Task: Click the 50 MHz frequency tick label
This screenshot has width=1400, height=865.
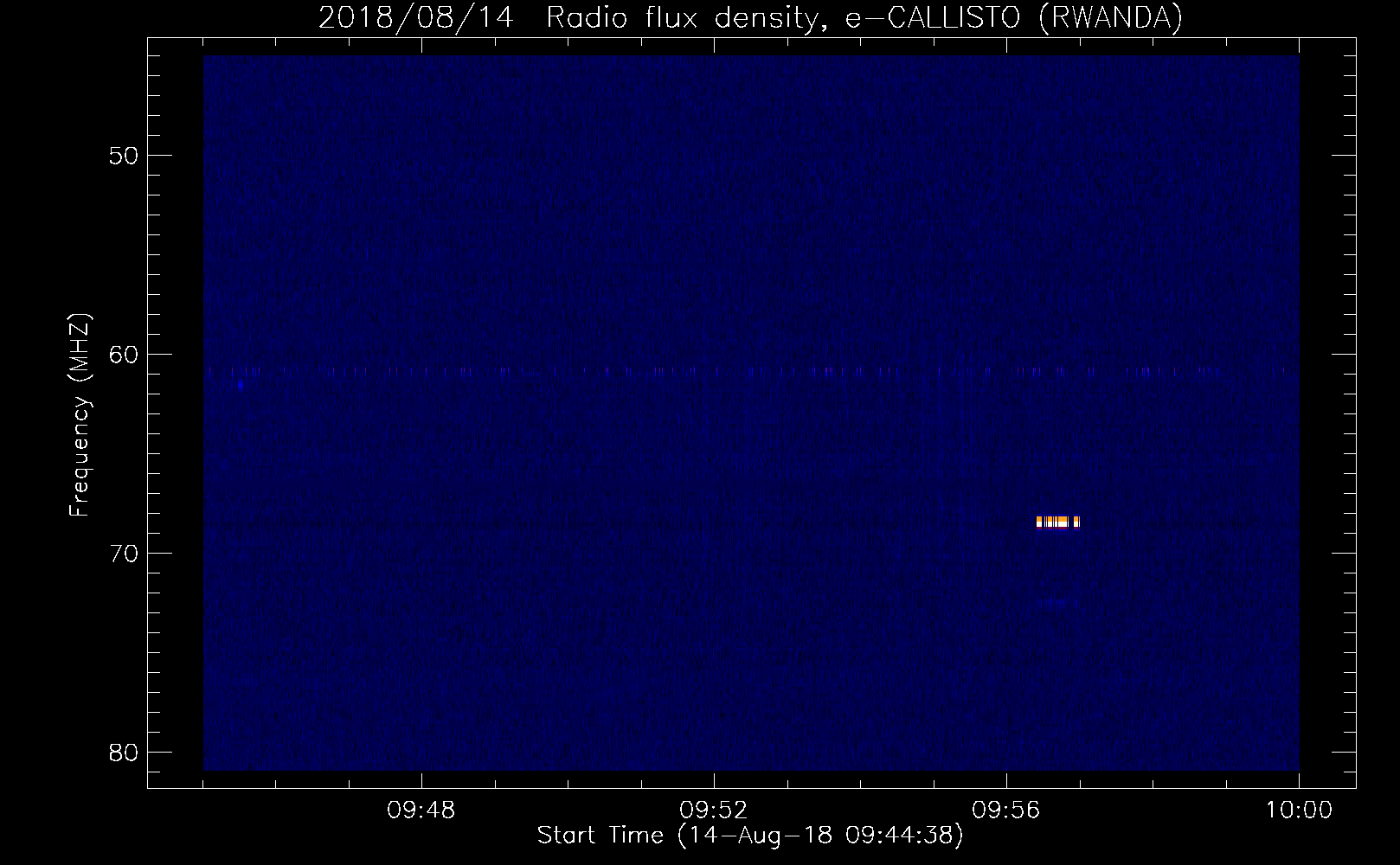Action: (124, 156)
